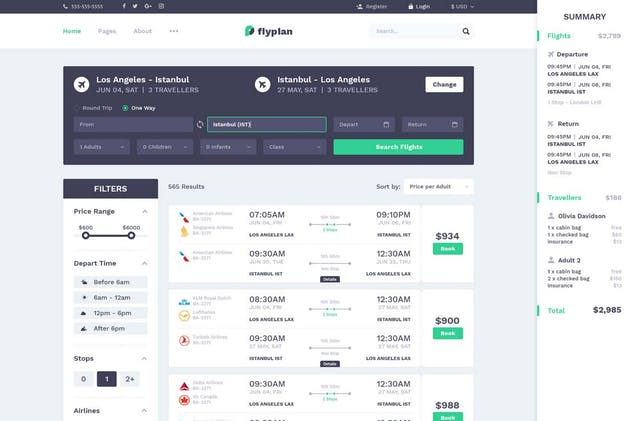
Task: Toggle the 6am - 12am depart filter
Action: (110, 298)
